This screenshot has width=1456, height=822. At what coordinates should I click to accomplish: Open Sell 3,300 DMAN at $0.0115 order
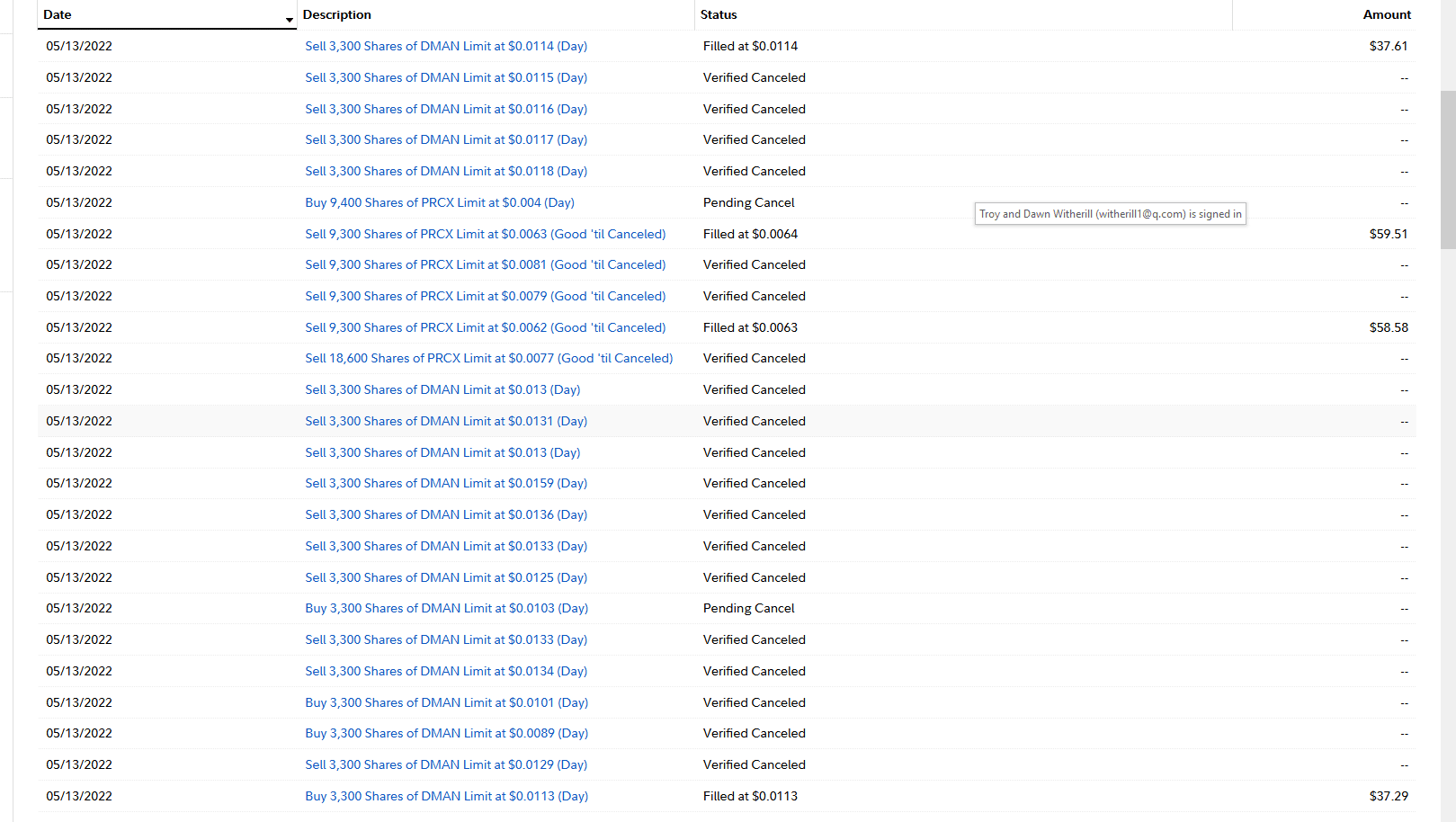(445, 77)
